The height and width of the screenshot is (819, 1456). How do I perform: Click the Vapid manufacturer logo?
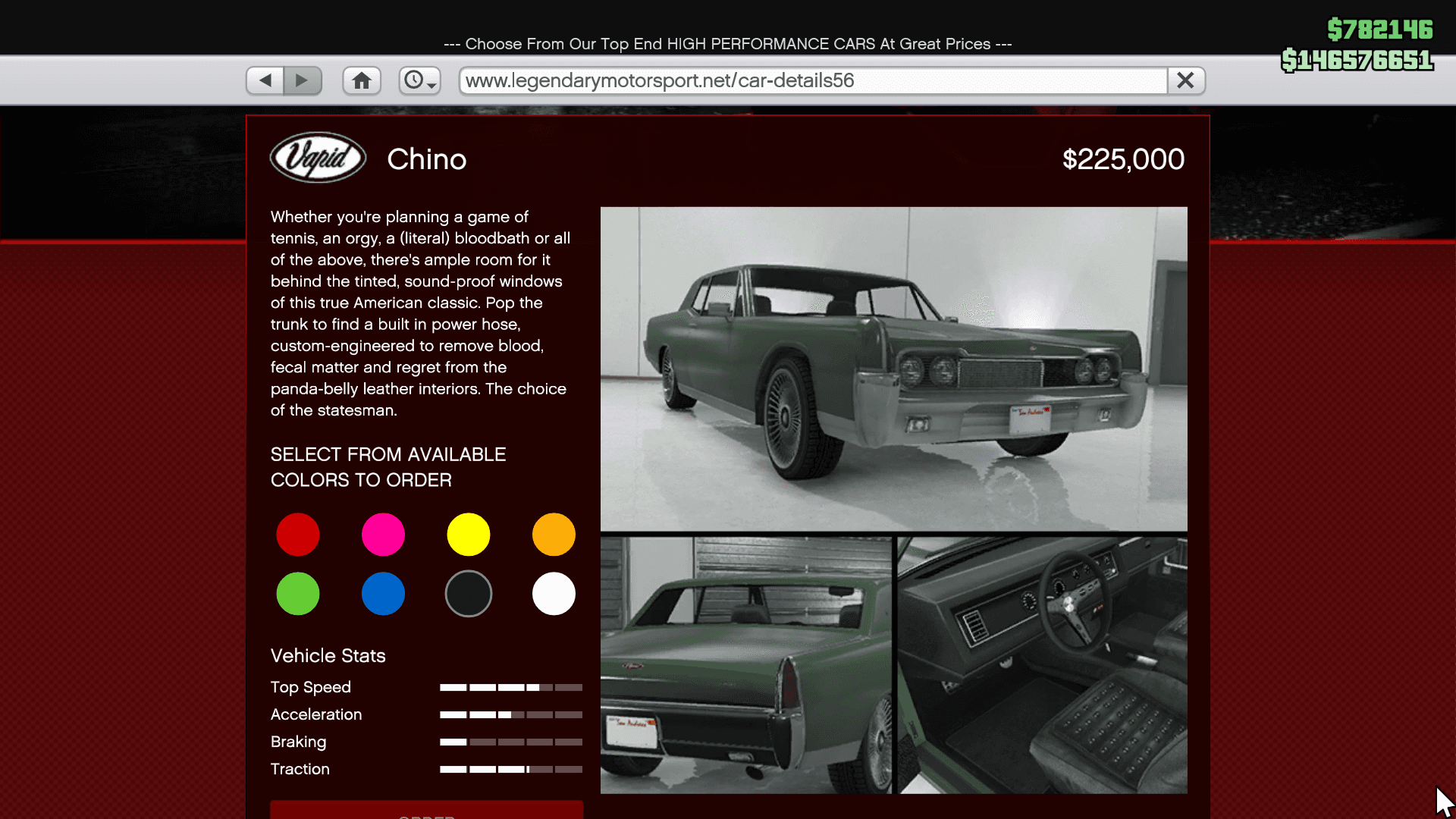coord(318,158)
